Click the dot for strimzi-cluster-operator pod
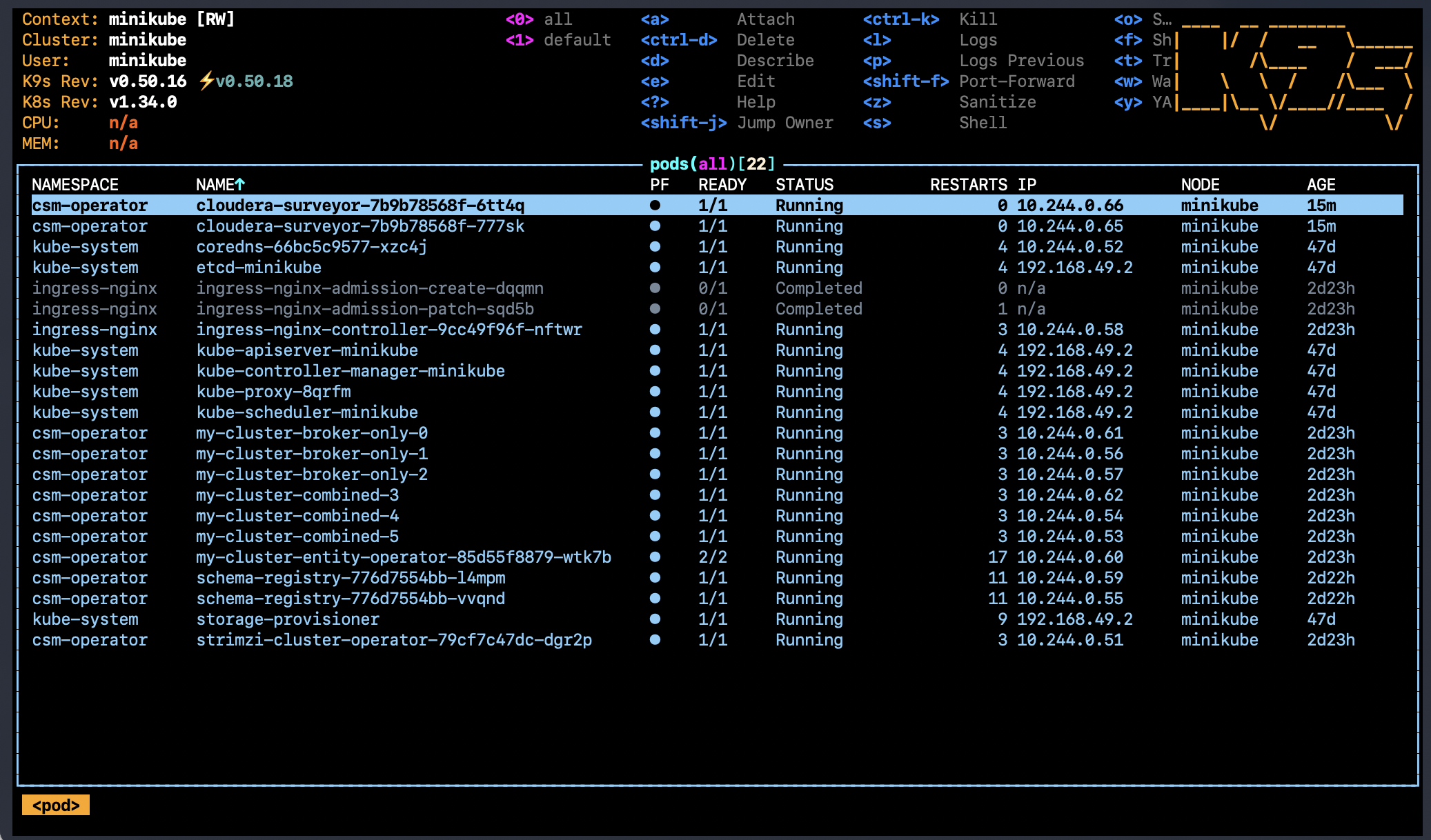 [655, 640]
